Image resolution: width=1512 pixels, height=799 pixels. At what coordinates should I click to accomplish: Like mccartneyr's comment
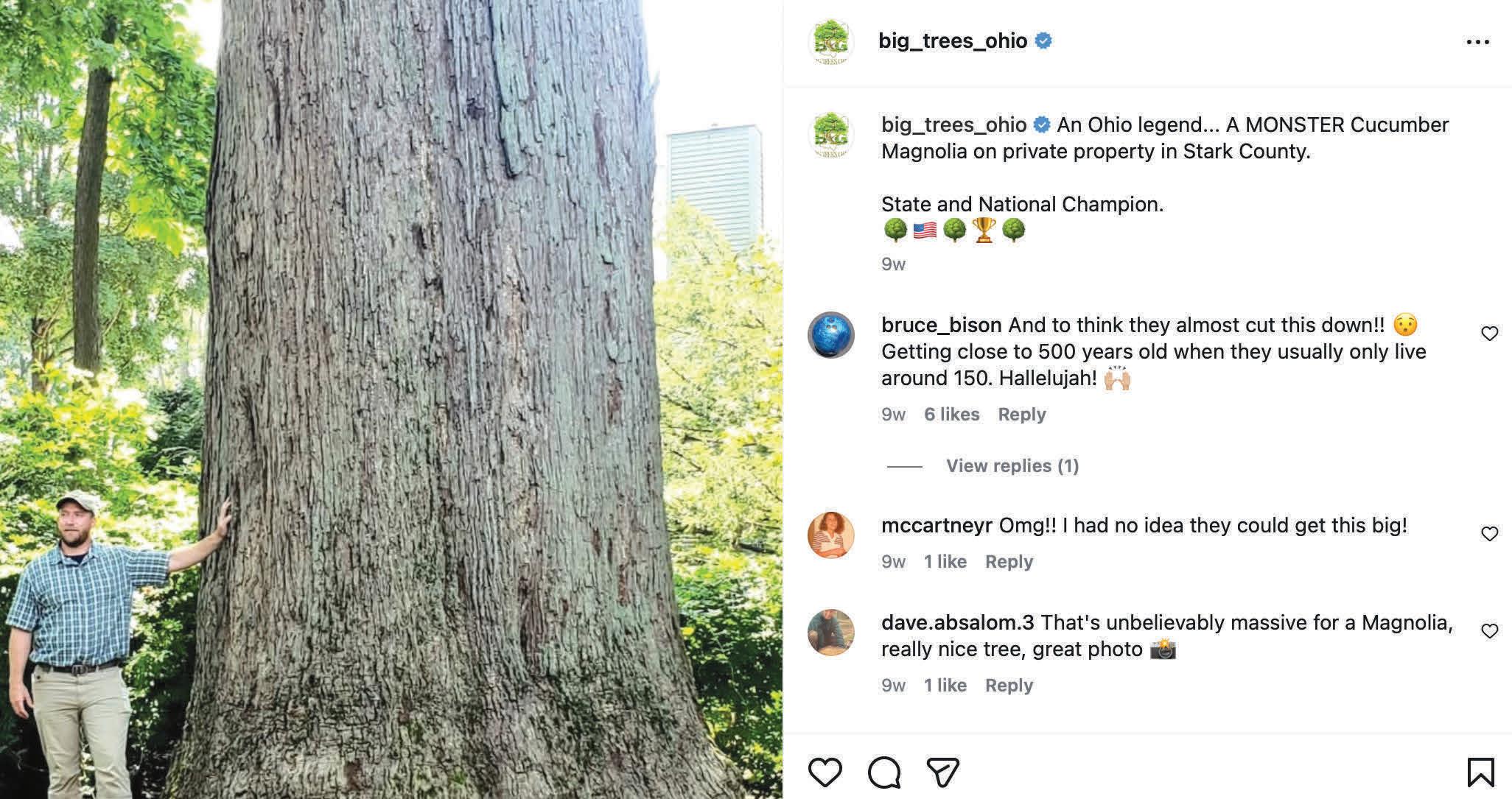point(1489,534)
